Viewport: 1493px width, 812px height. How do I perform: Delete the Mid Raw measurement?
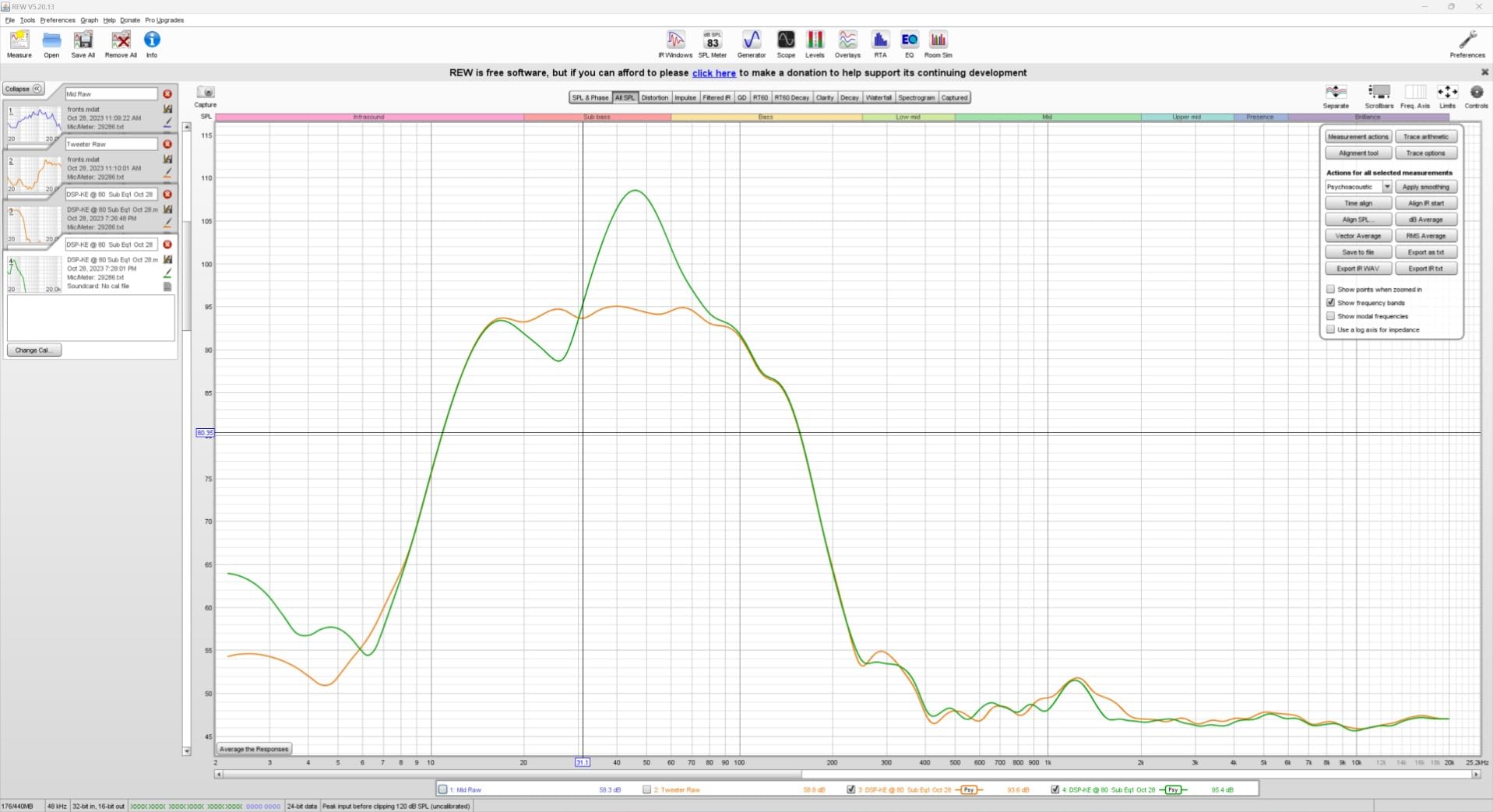(x=167, y=94)
